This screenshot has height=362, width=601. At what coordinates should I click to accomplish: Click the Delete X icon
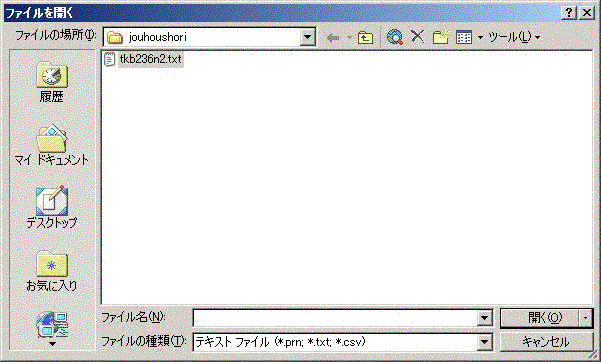(417, 37)
